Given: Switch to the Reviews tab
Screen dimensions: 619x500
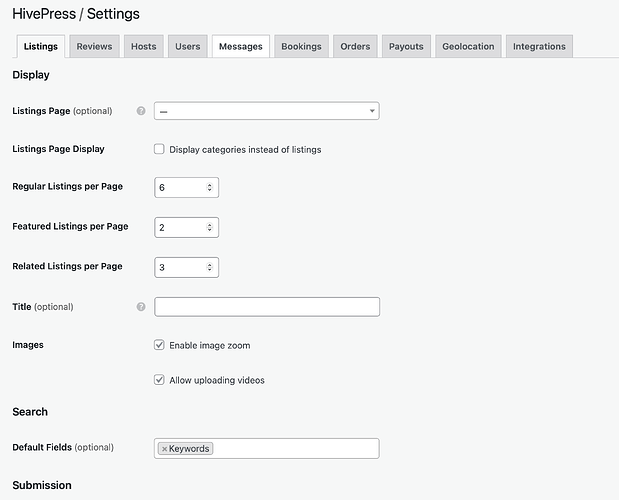Looking at the screenshot, I should 94,47.
